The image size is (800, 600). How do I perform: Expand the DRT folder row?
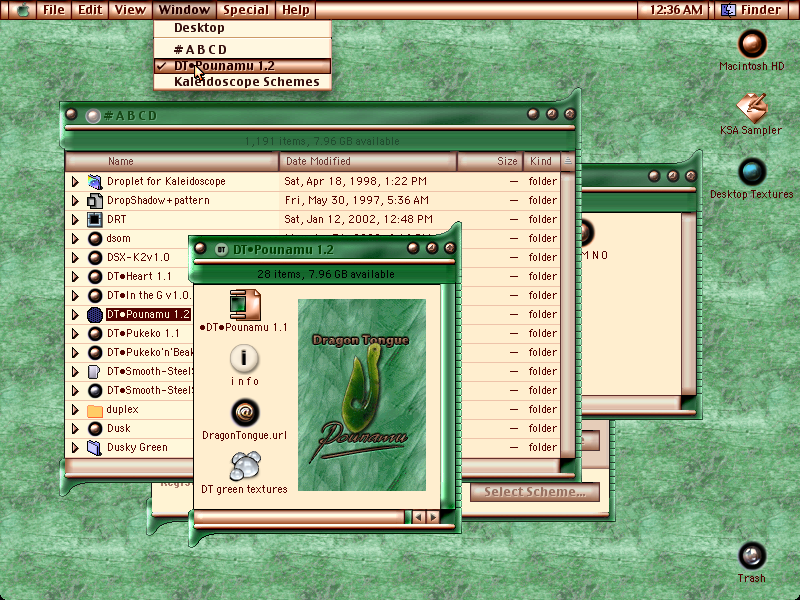75,219
